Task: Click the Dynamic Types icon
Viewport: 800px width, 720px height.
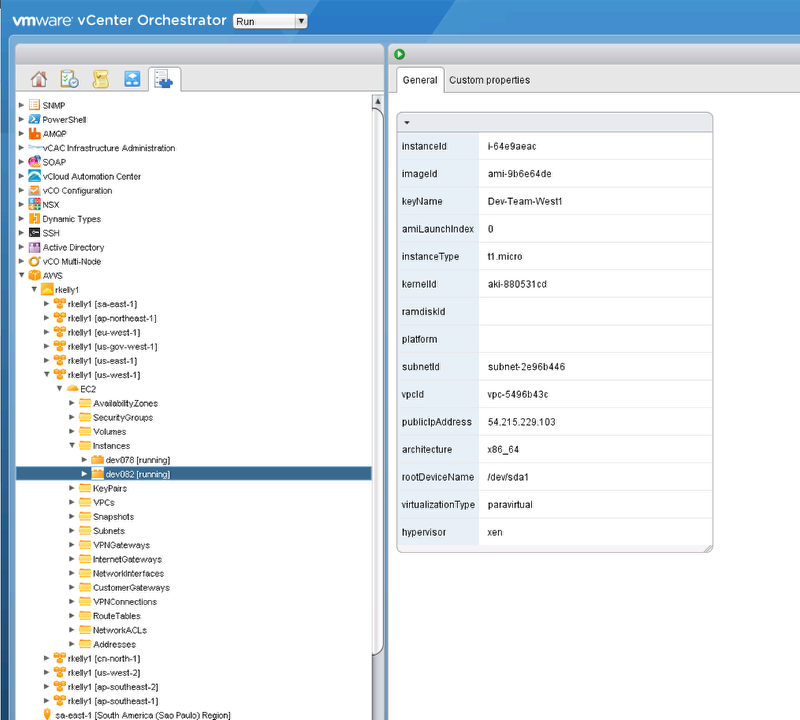Action: pos(34,218)
